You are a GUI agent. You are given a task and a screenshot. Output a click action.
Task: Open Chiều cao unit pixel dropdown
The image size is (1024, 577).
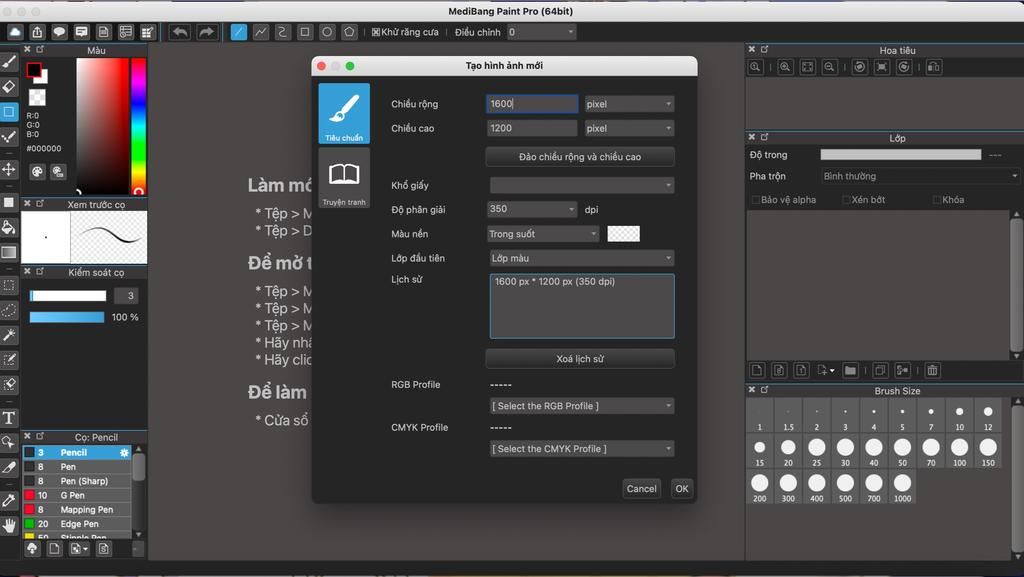[x=629, y=129]
